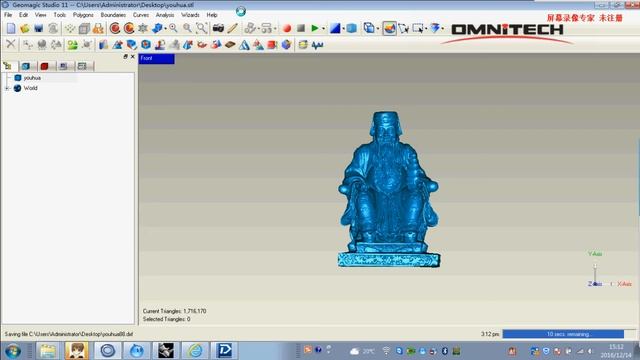Open the Wizards menu
The height and width of the screenshot is (360, 640).
(190, 15)
